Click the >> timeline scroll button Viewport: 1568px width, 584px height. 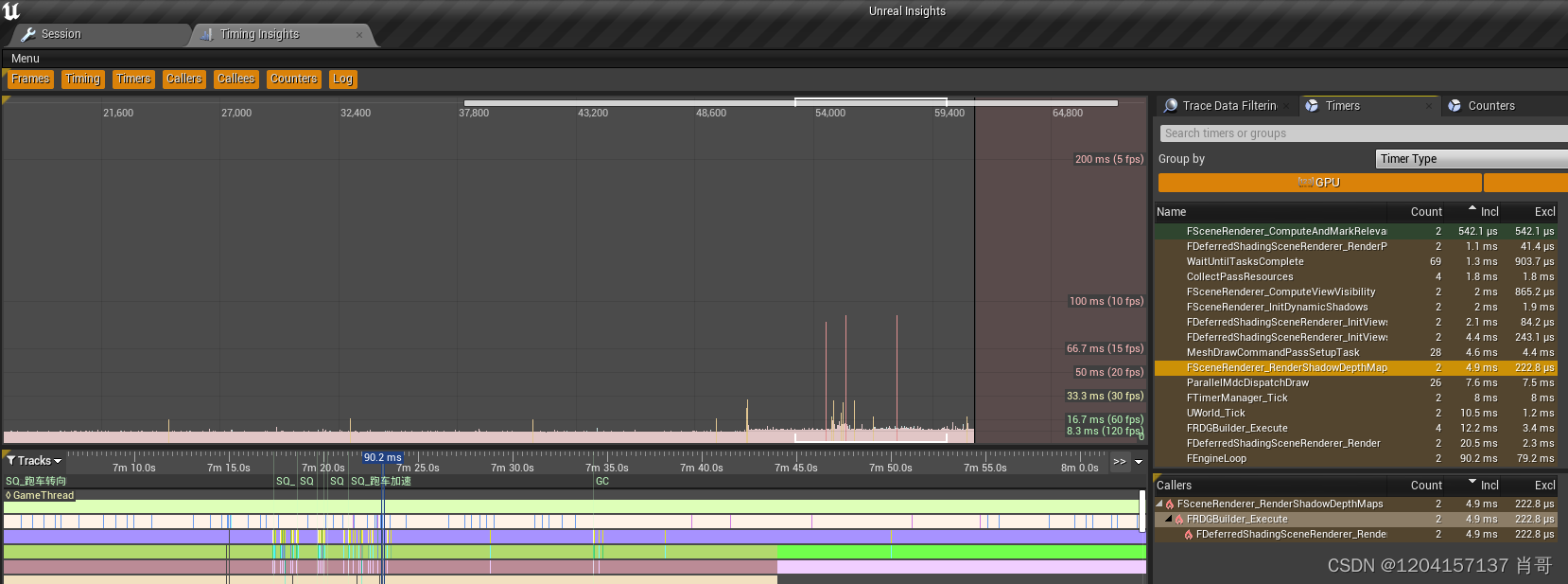click(1120, 462)
